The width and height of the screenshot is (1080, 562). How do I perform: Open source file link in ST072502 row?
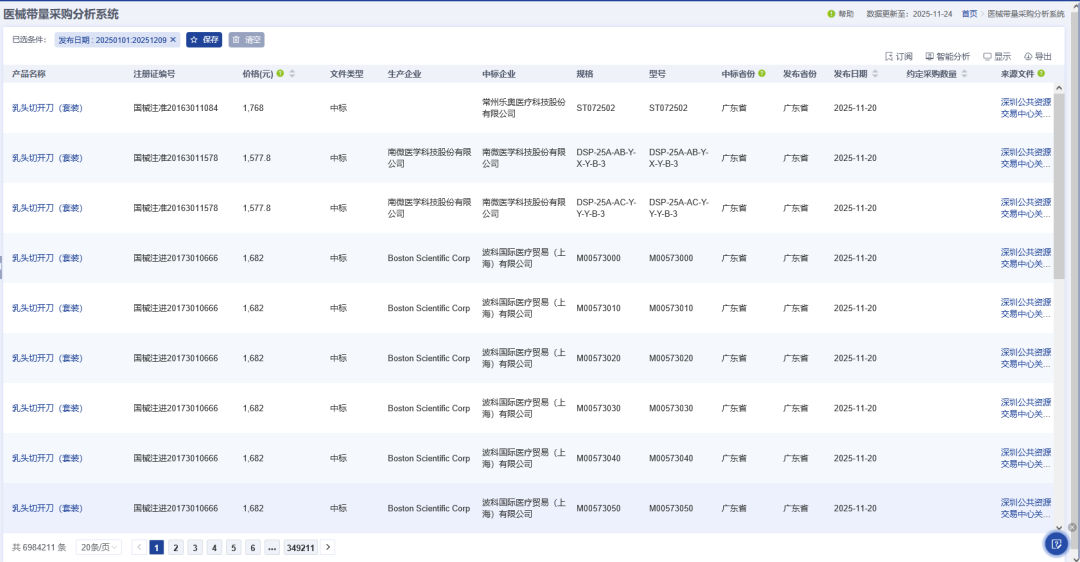1026,108
